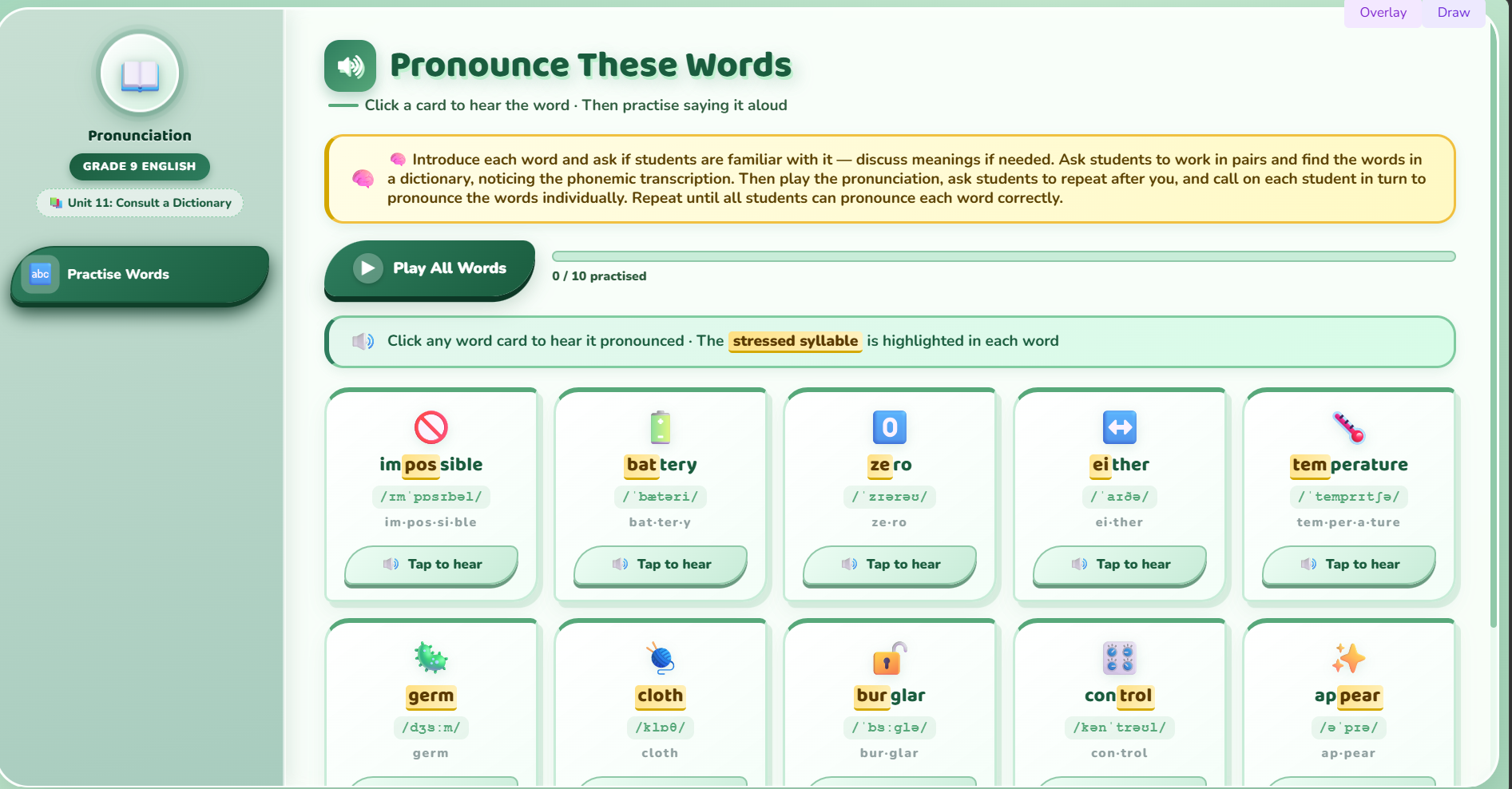
Task: Click the /ˈzɪərəʊ/ phonetic transcription
Action: pos(890,497)
